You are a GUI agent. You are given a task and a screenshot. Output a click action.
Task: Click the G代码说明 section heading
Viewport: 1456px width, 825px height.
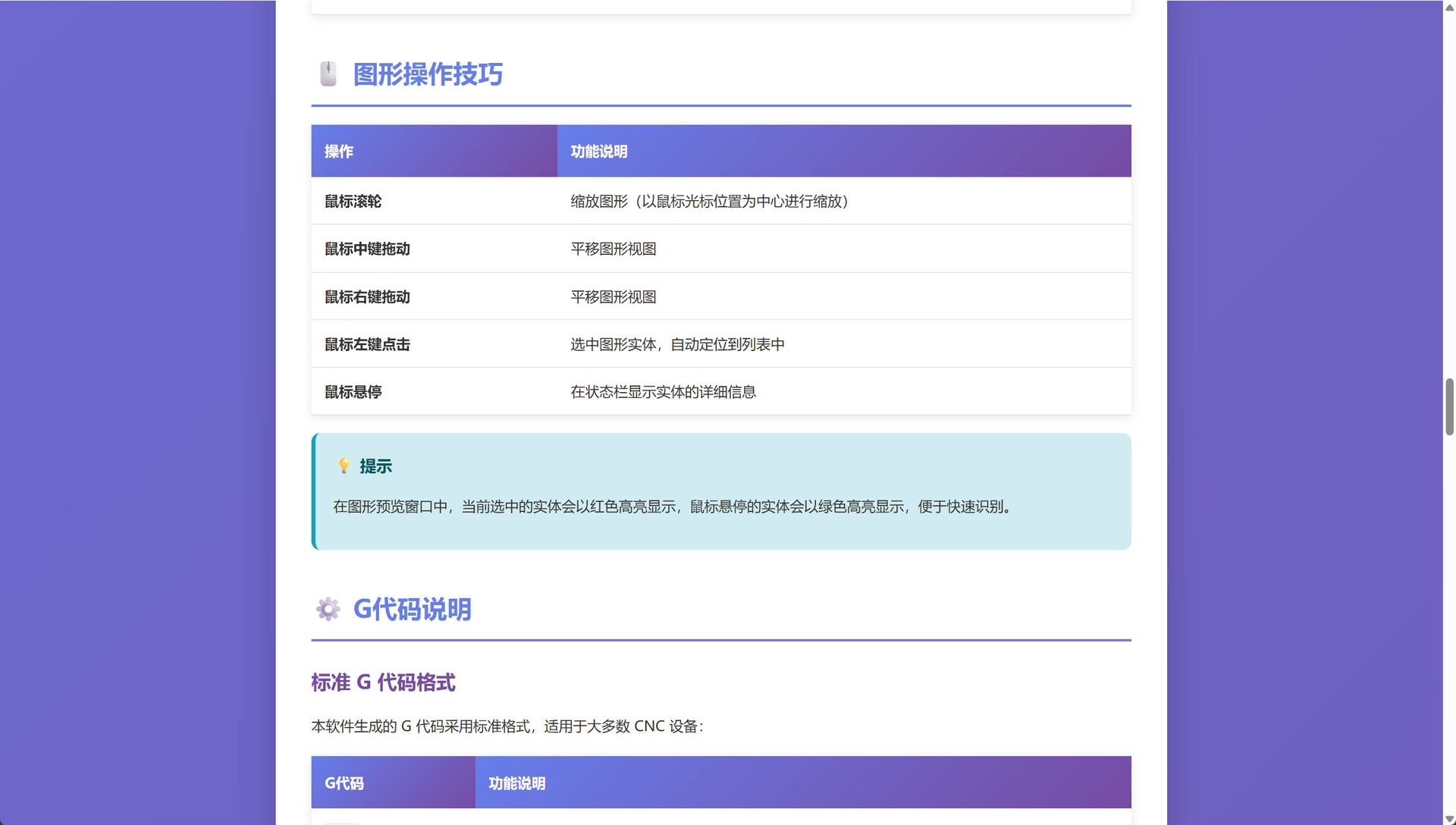412,609
